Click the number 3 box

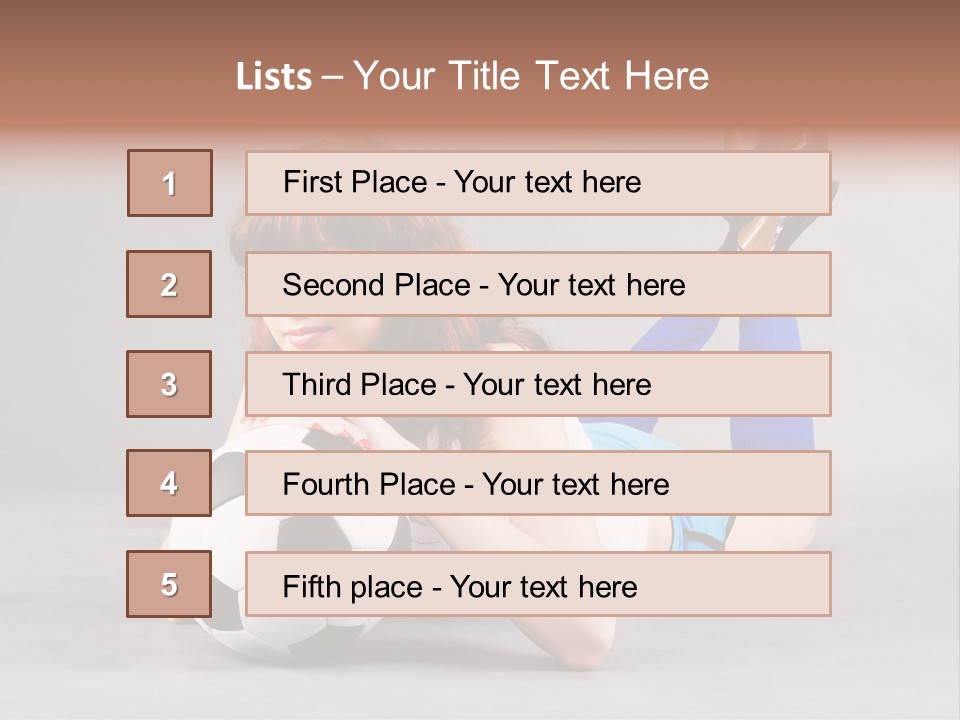point(169,384)
